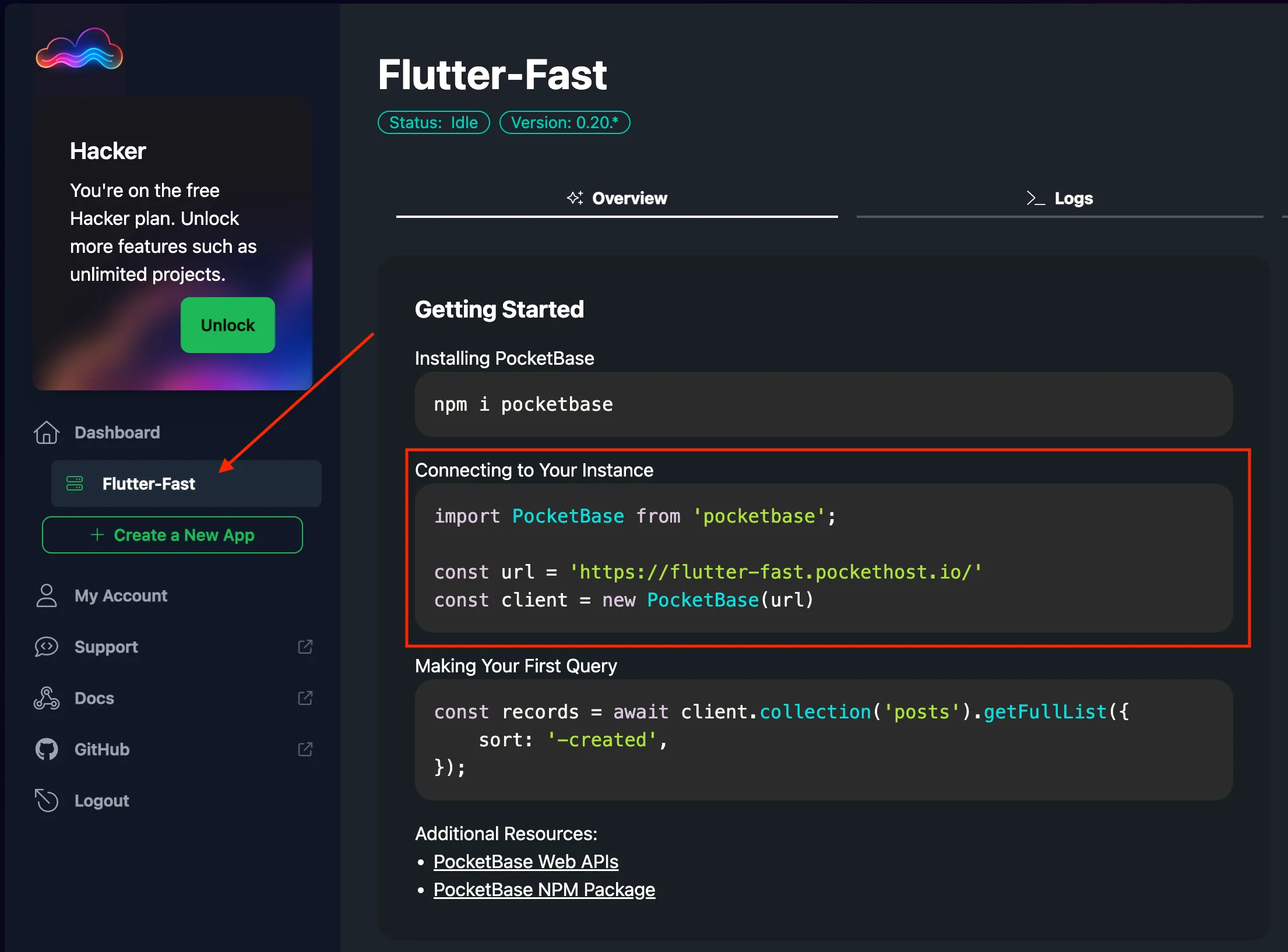Click the plus icon in Create a New App
1288x952 pixels.
(97, 535)
